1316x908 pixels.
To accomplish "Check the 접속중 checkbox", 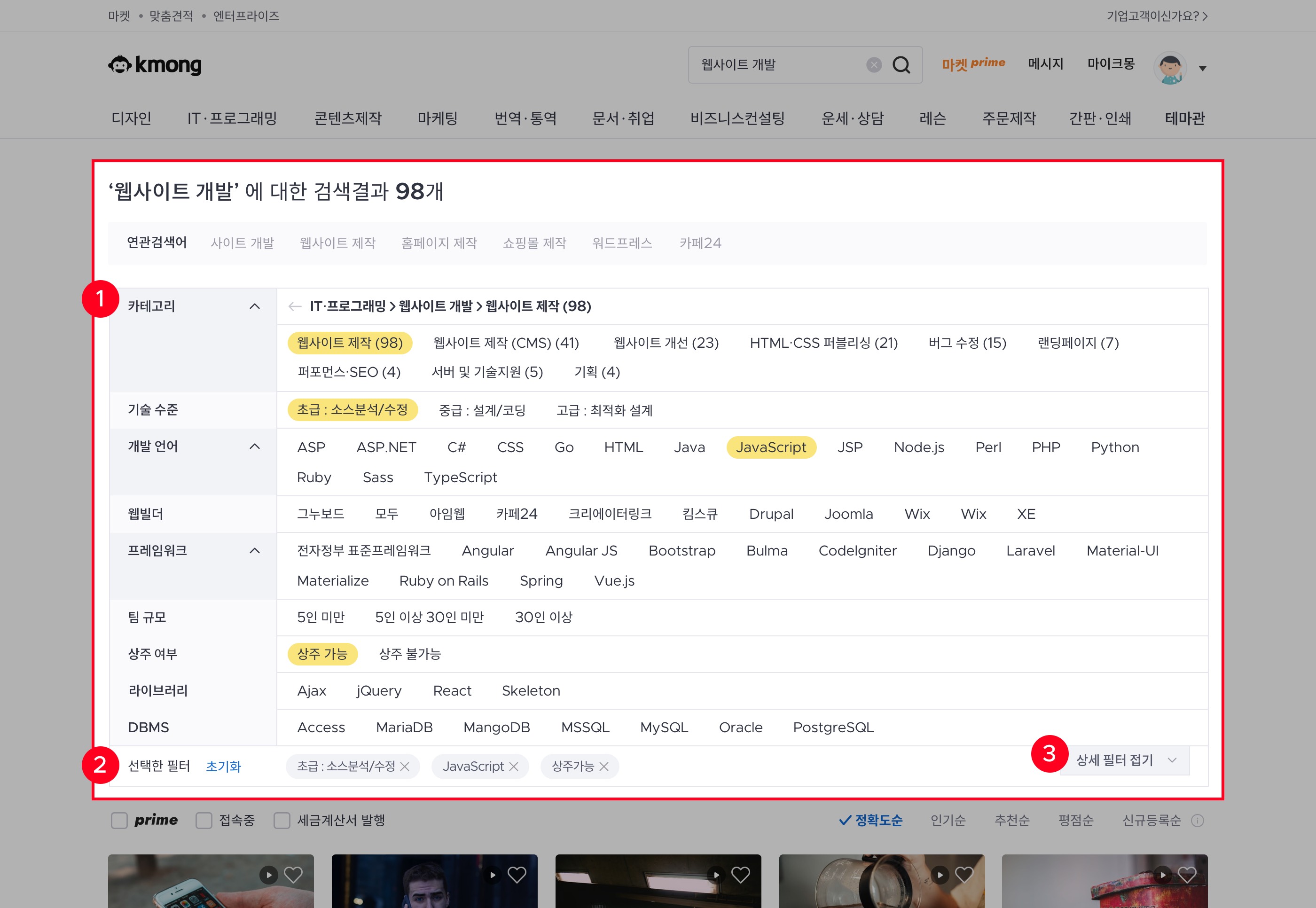I will pyautogui.click(x=204, y=821).
